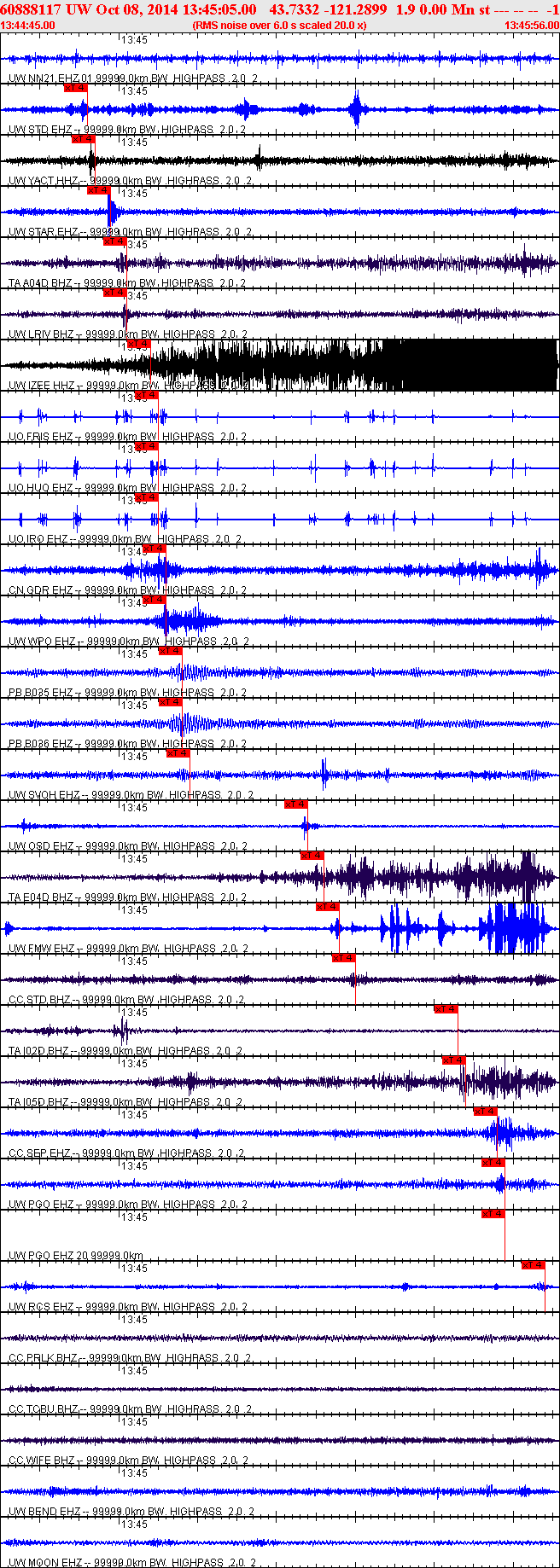Select the UW.MOON EHZ trace label
The height and width of the screenshot is (1568, 560).
(x=46, y=1563)
